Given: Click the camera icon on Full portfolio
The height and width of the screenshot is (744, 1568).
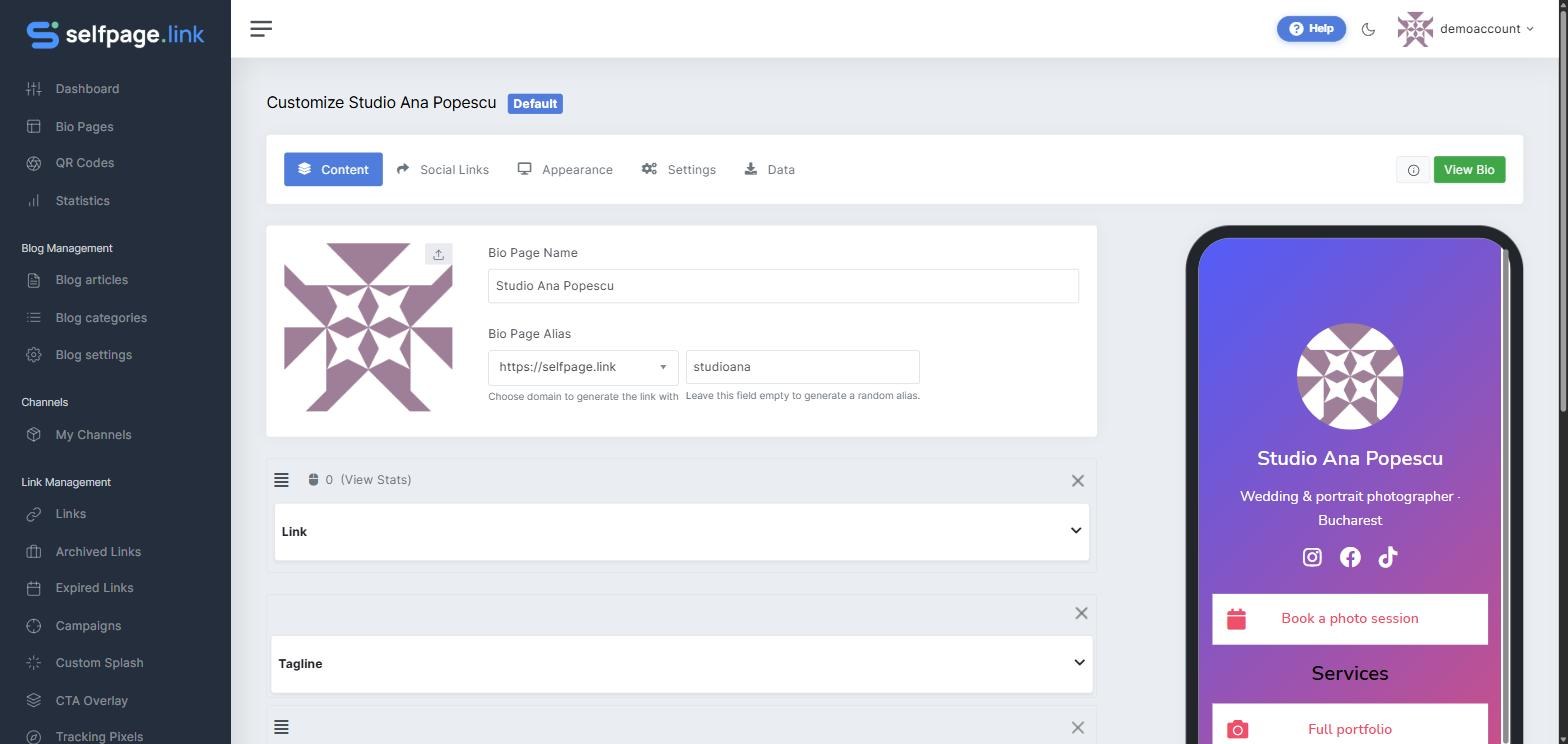Looking at the screenshot, I should coord(1237,730).
